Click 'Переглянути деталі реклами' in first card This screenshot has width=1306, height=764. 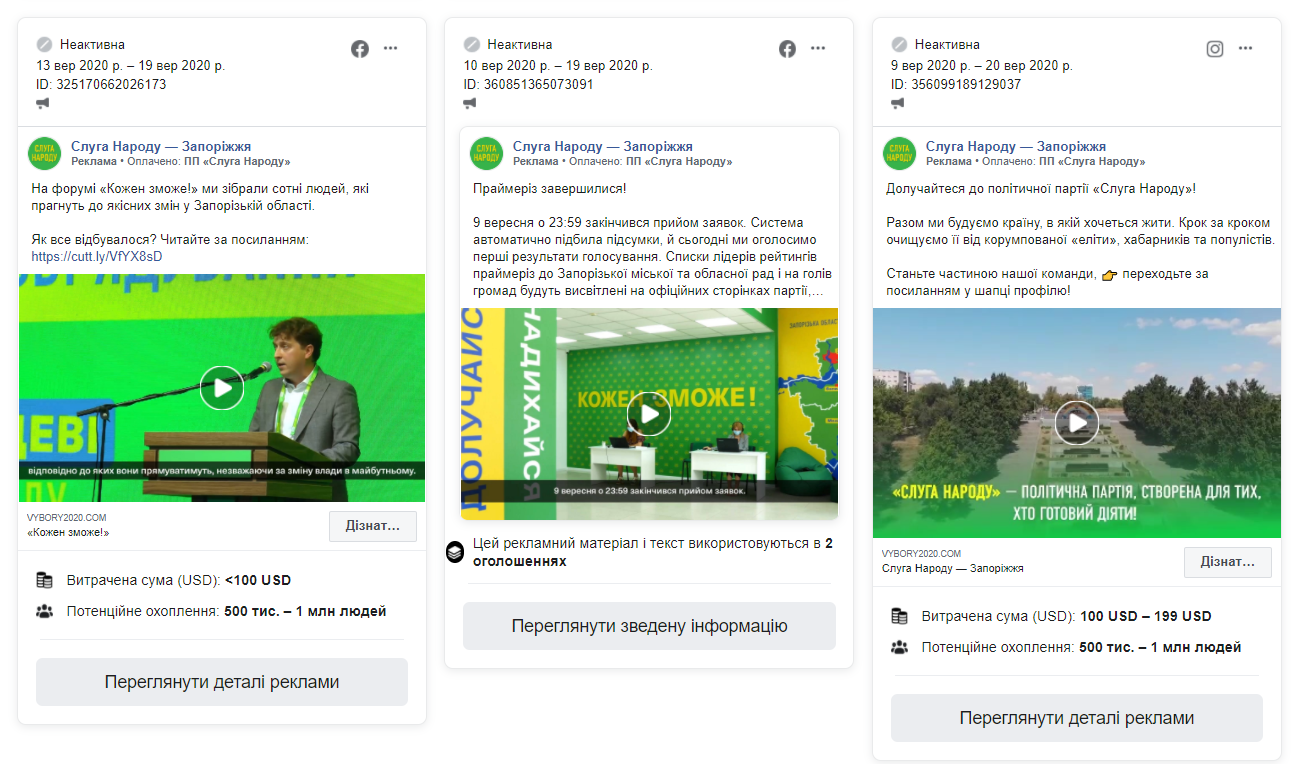pos(222,682)
